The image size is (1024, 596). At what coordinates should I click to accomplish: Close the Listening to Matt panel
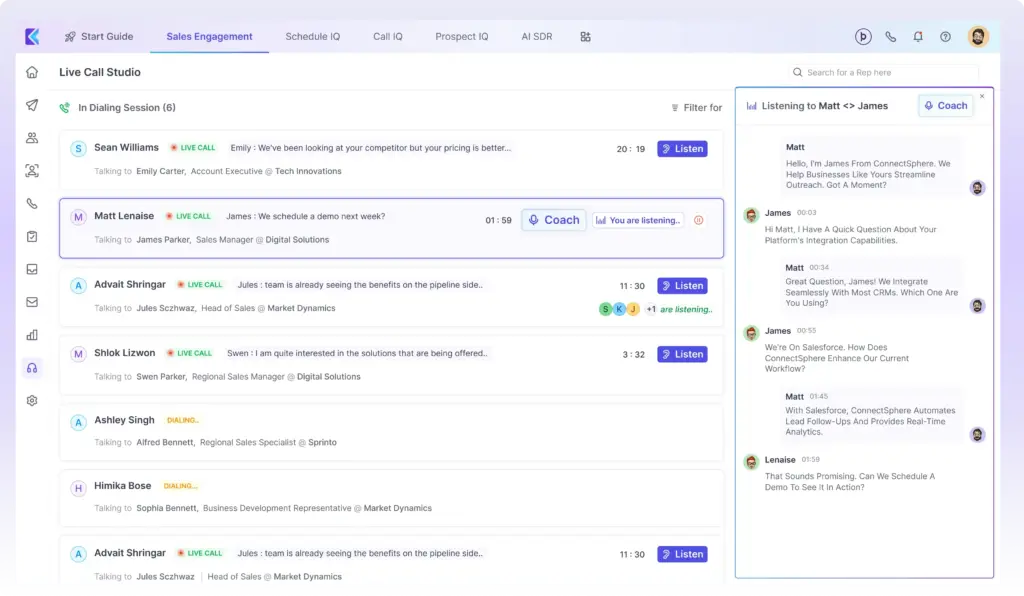981,96
